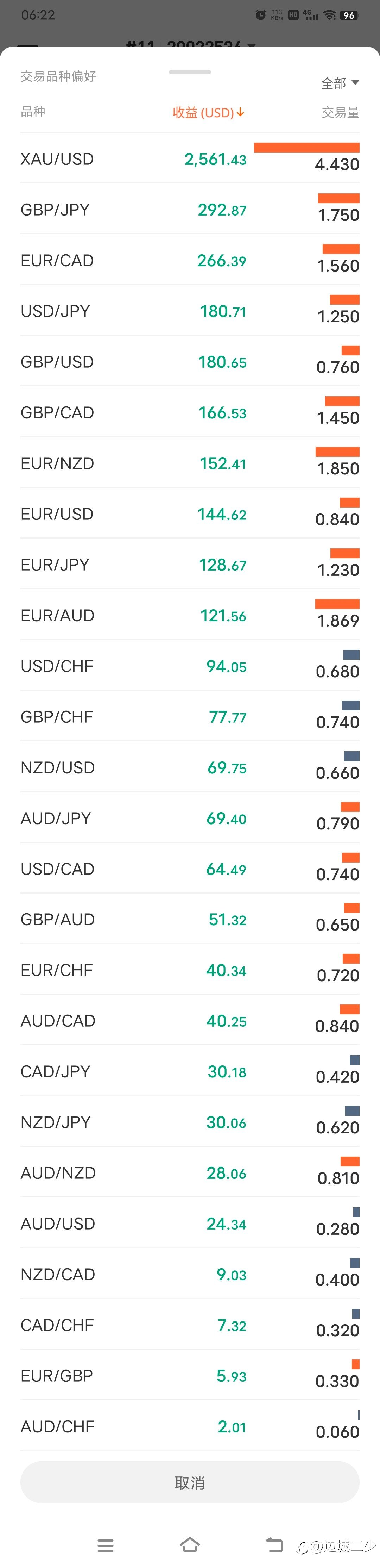Image resolution: width=380 pixels, height=1568 pixels.
Task: Tap the 交易量 column header
Action: [x=341, y=112]
